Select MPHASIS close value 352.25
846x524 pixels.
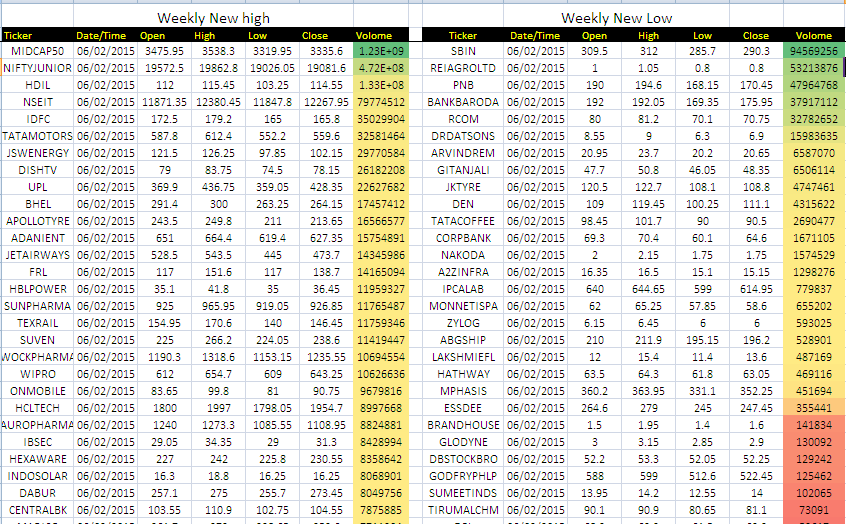pos(756,391)
